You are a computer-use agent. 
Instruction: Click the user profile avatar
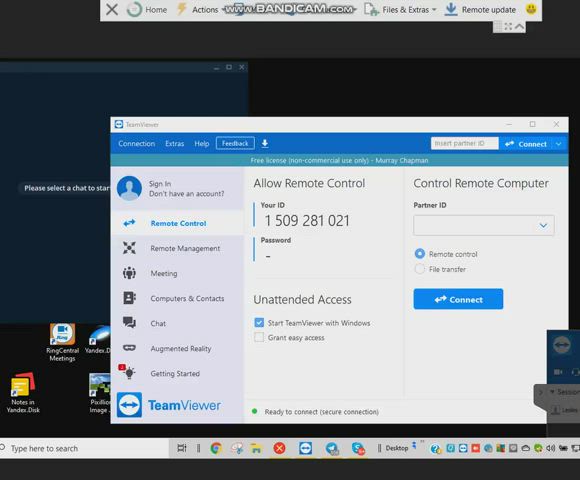[129, 188]
